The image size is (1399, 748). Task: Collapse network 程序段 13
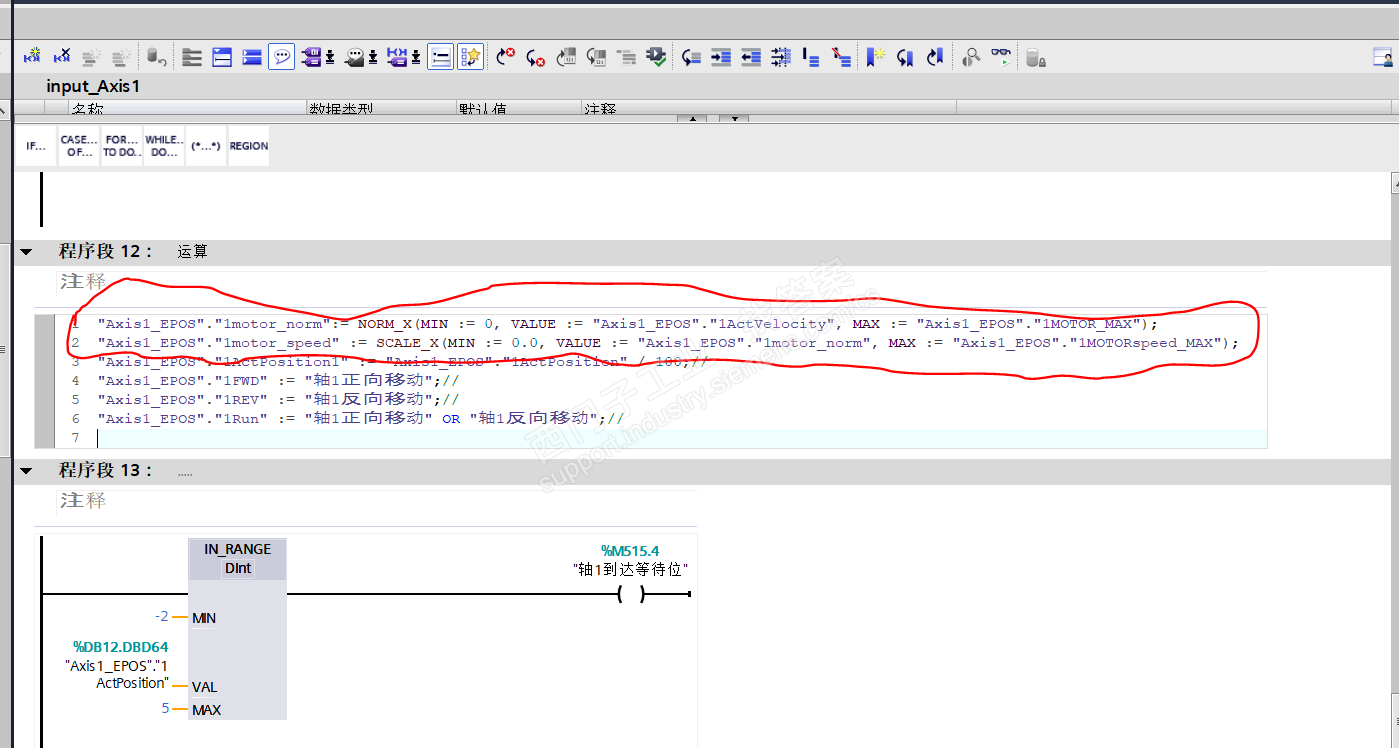coord(26,471)
